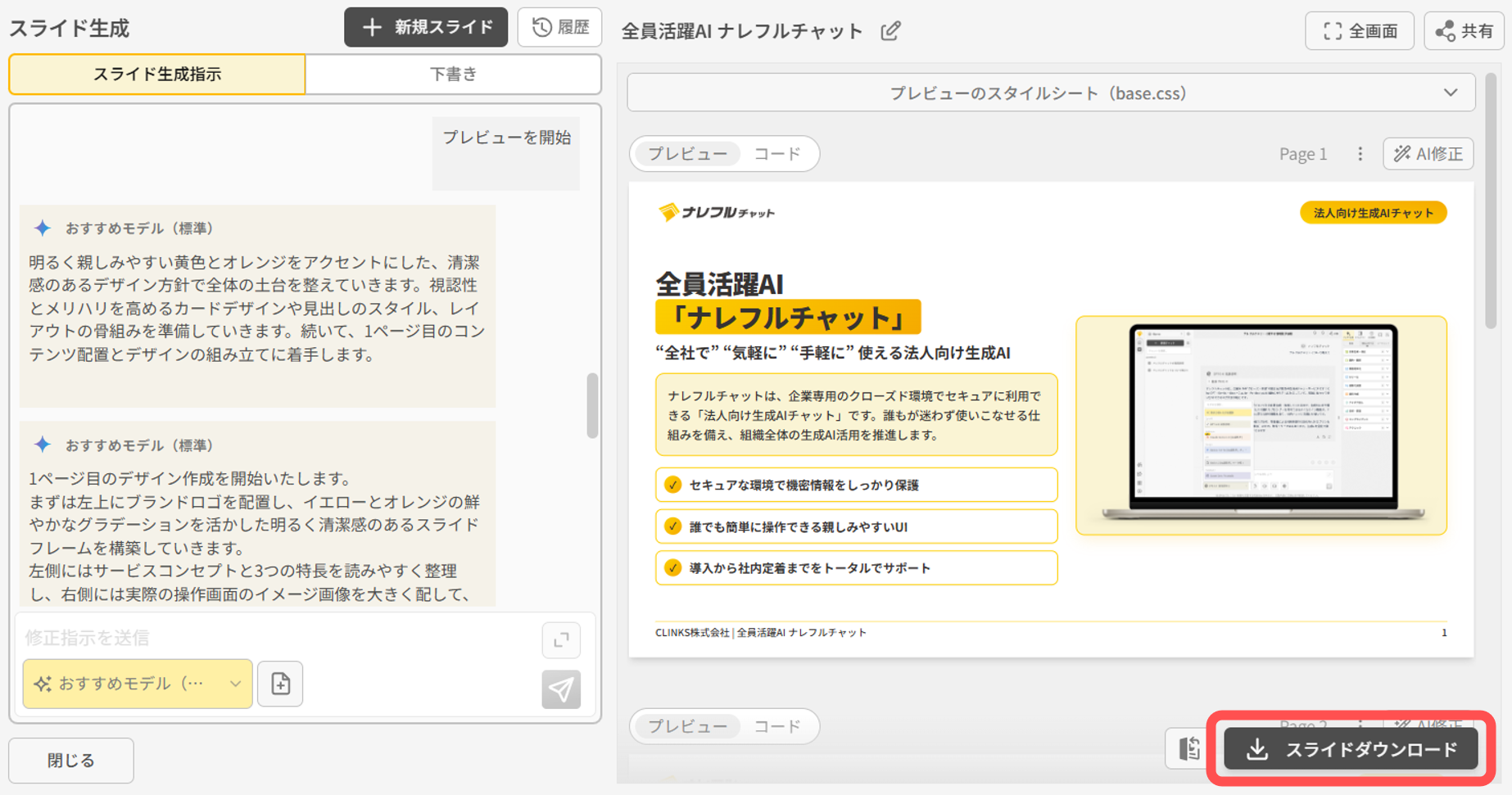1512x795 pixels.
Task: Open the 履歴 history button
Action: 560,28
